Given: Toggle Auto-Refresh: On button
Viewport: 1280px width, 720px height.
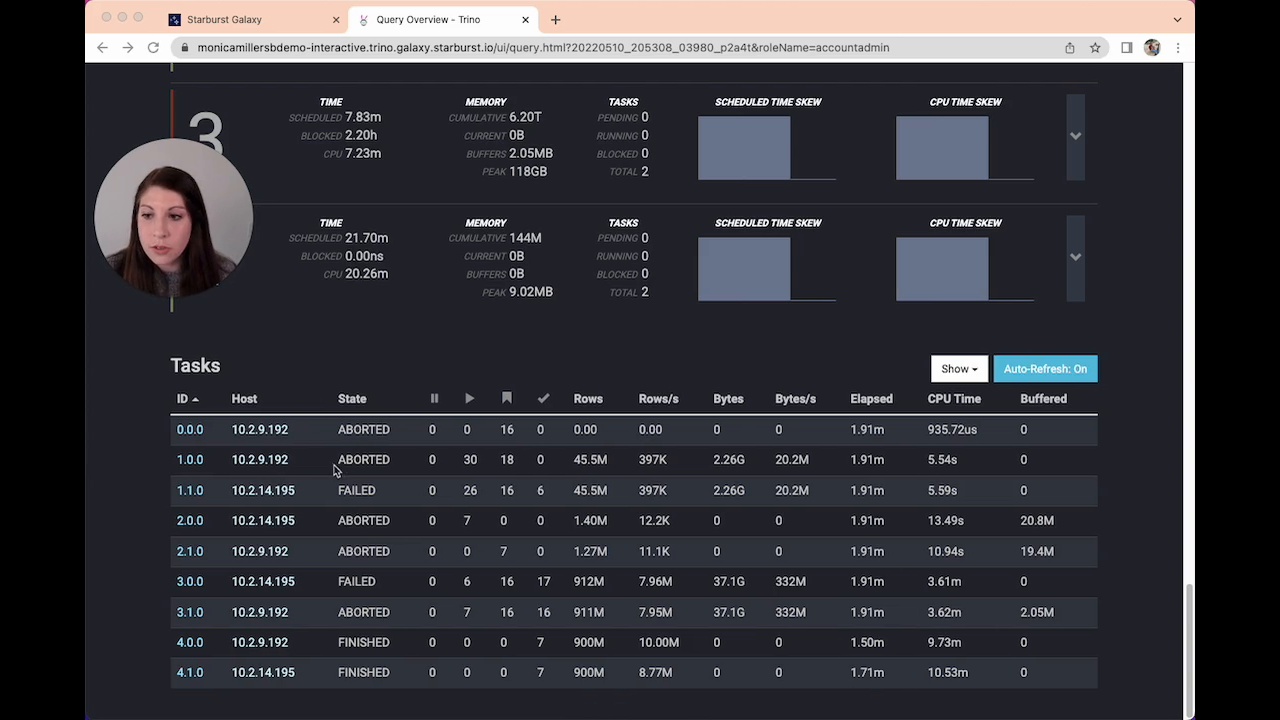Looking at the screenshot, I should point(1045,369).
